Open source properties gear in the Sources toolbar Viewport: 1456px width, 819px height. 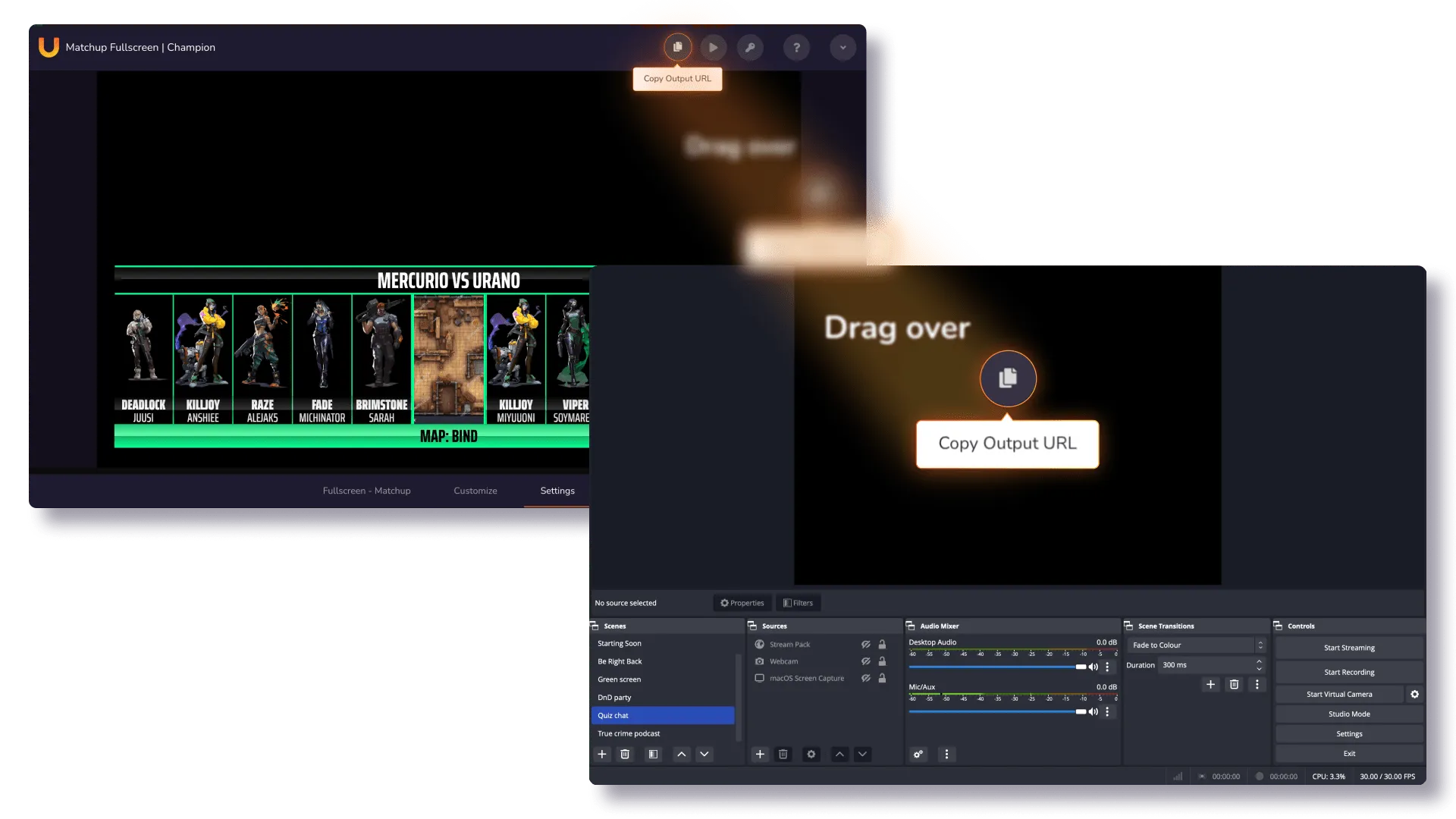point(811,754)
